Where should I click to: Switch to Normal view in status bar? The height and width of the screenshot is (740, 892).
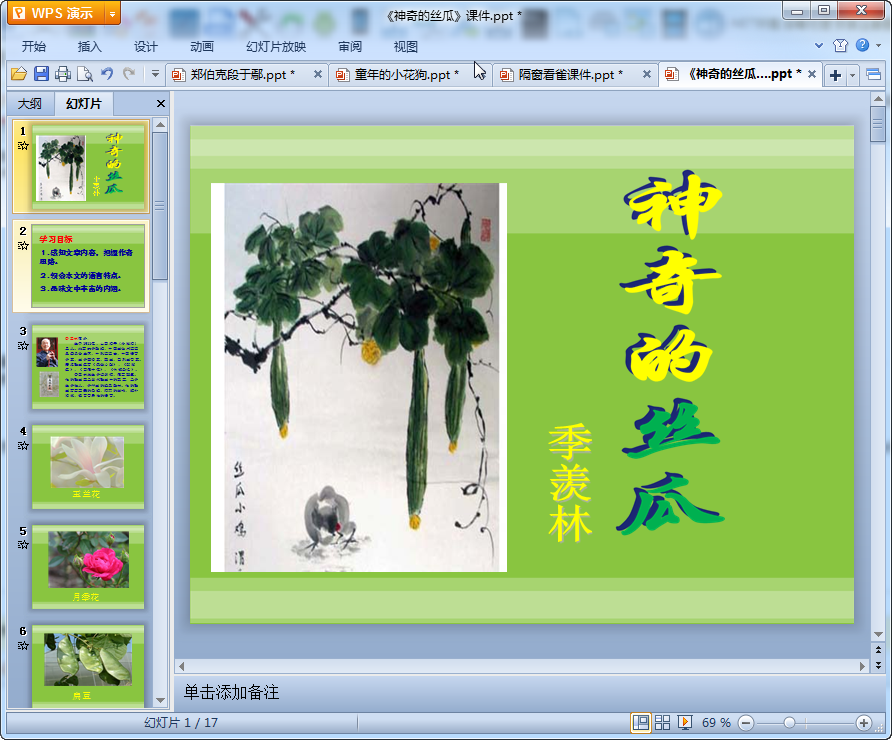641,723
